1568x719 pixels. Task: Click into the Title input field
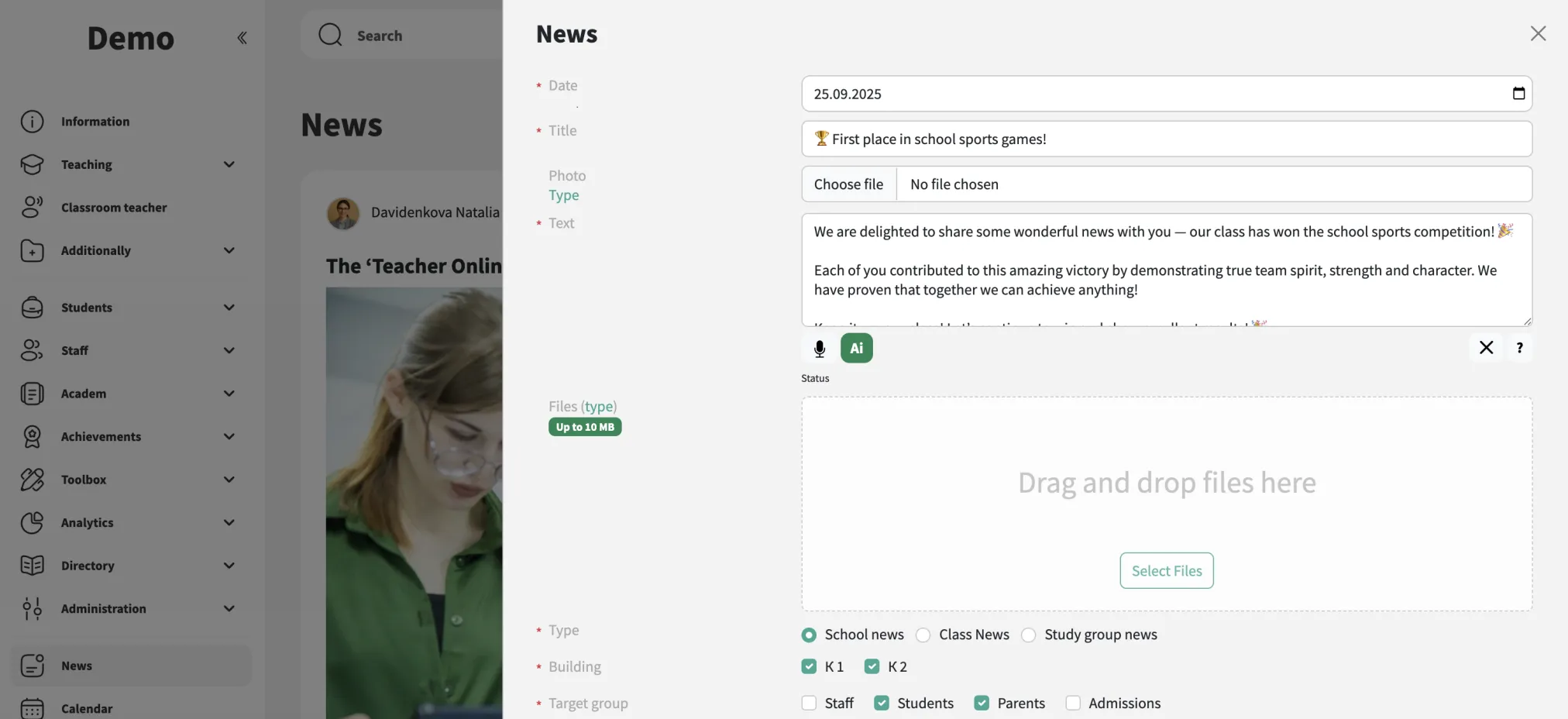[x=1166, y=139]
